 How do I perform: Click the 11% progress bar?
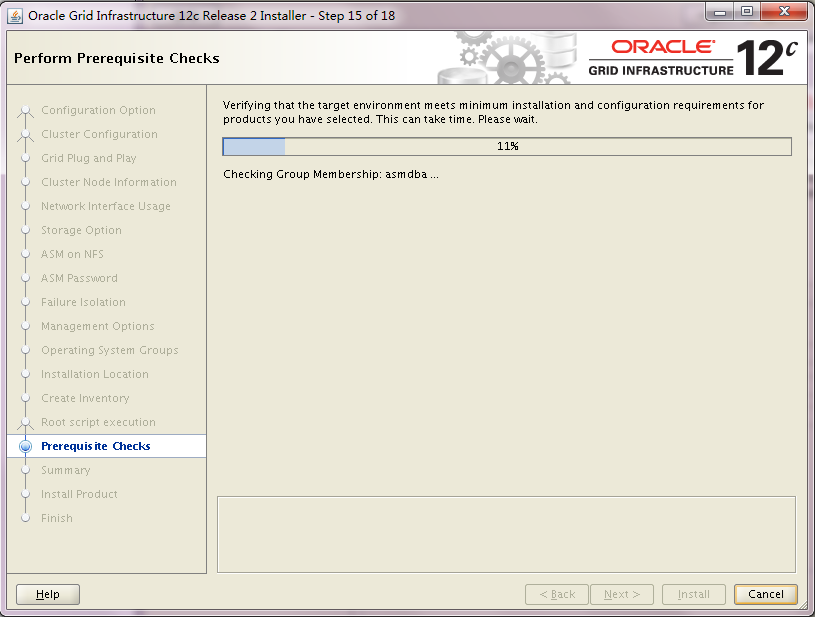coord(507,147)
